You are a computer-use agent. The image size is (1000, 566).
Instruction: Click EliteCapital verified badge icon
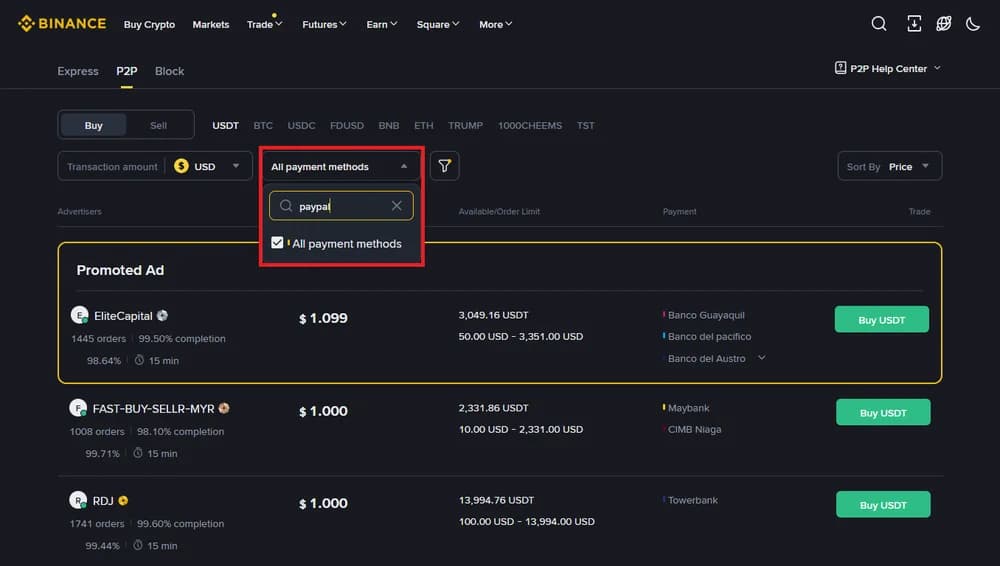(163, 315)
